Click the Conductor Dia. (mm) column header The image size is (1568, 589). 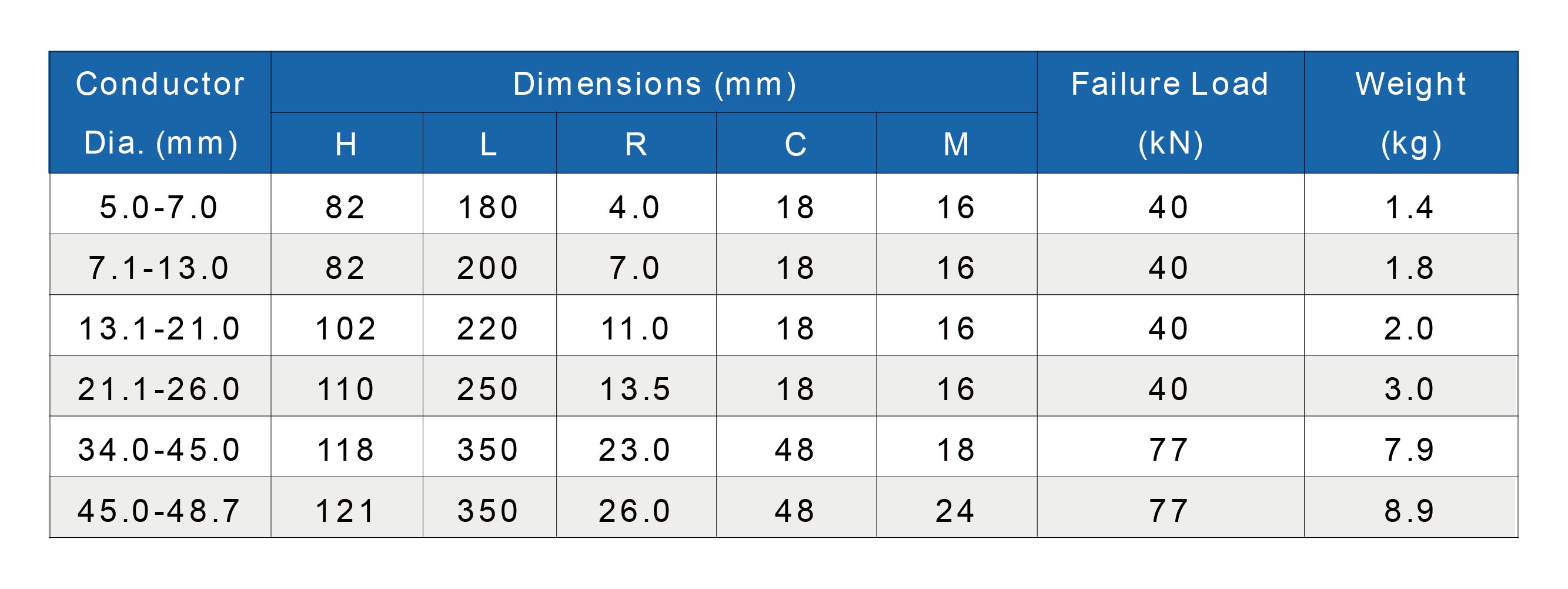(159, 113)
